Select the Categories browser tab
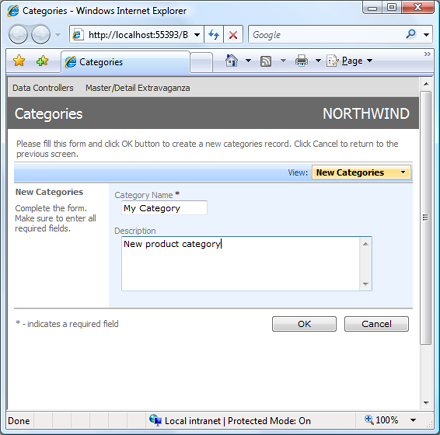 click(125, 62)
